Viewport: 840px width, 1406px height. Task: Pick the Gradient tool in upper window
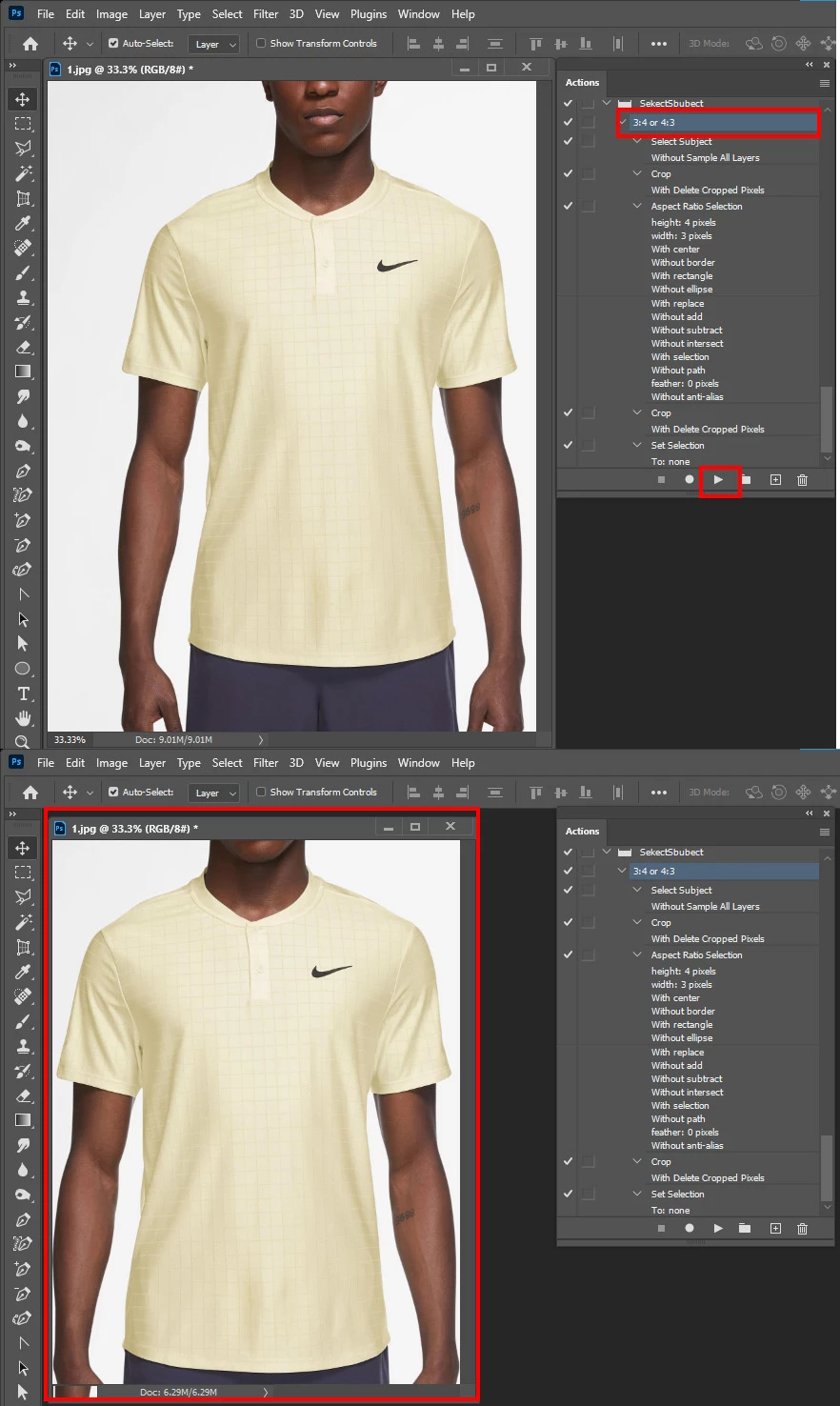(23, 372)
